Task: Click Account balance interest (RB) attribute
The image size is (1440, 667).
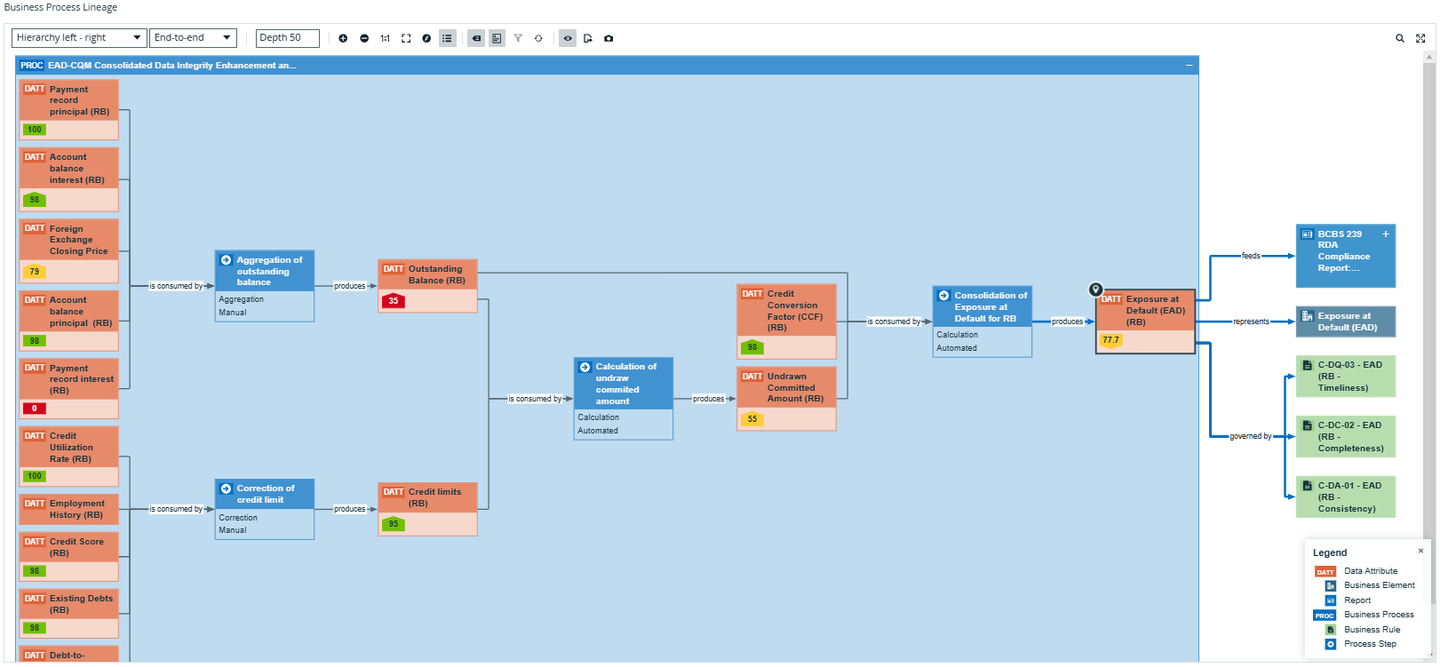Action: (x=69, y=180)
